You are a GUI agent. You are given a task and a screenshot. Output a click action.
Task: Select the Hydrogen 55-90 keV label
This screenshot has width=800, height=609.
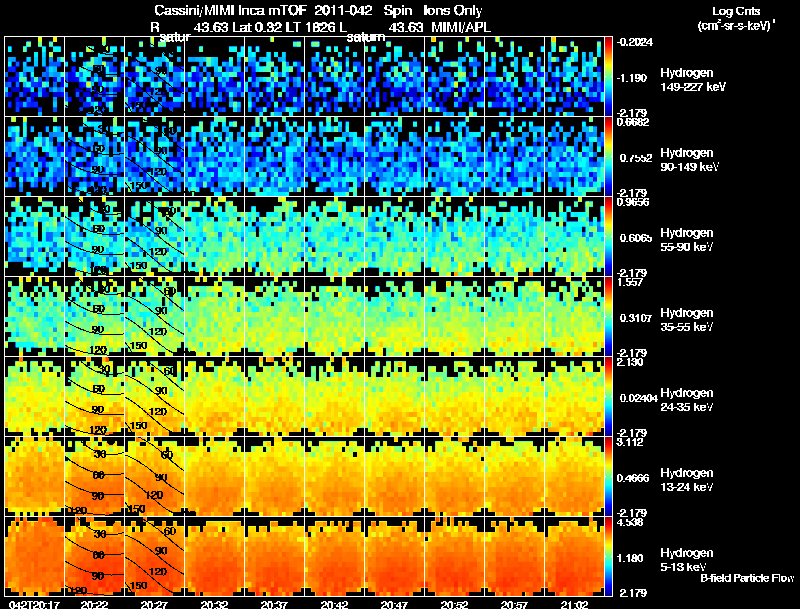(687, 240)
